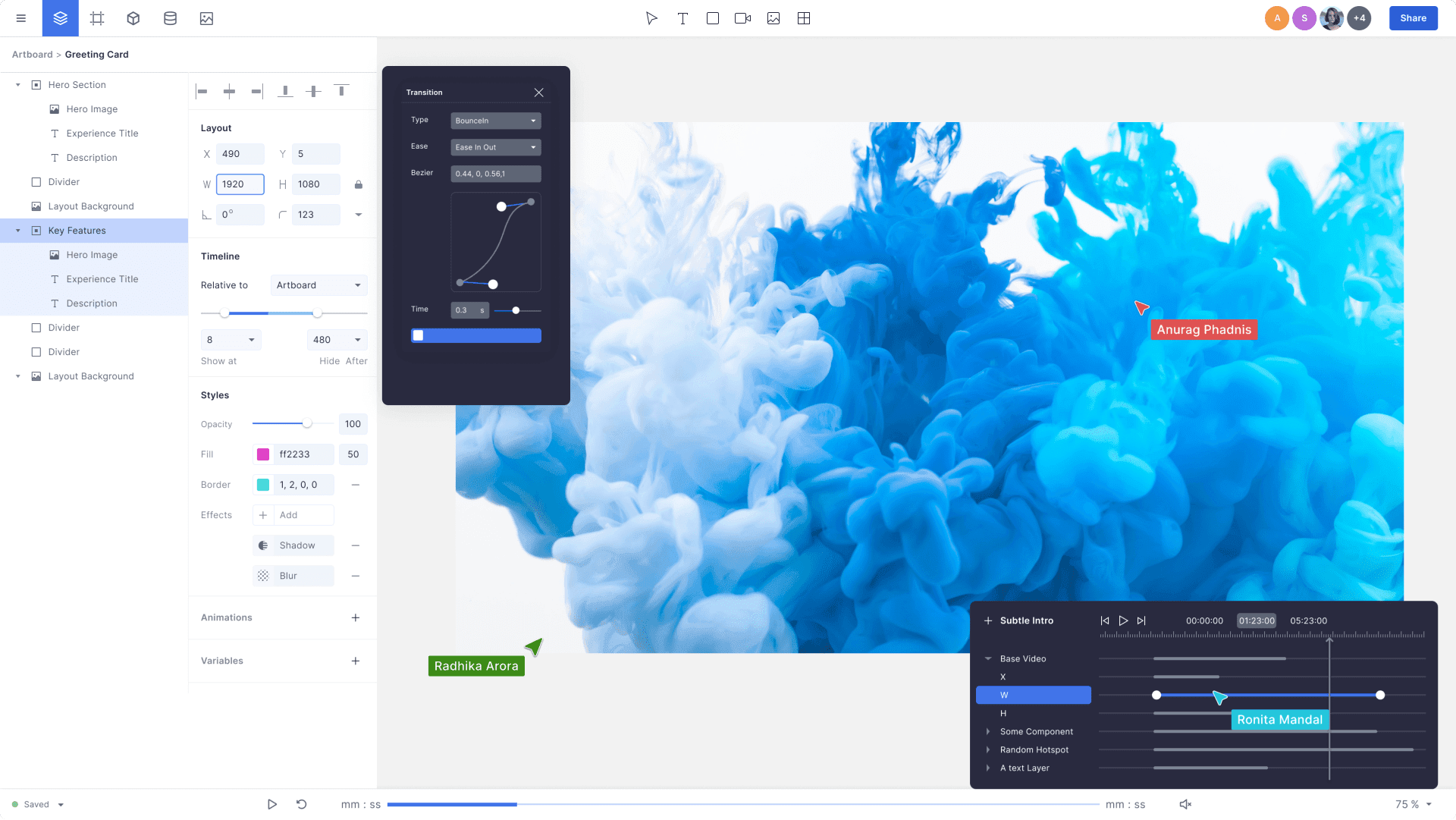Add a new animation with plus

355,617
